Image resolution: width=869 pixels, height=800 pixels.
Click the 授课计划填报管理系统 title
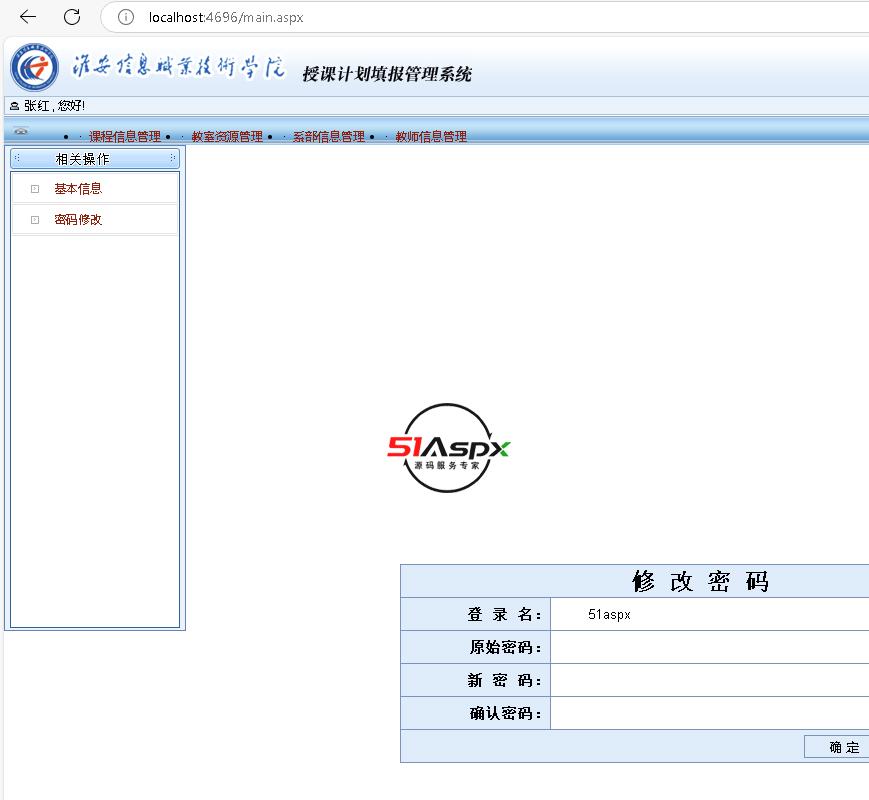[x=387, y=74]
